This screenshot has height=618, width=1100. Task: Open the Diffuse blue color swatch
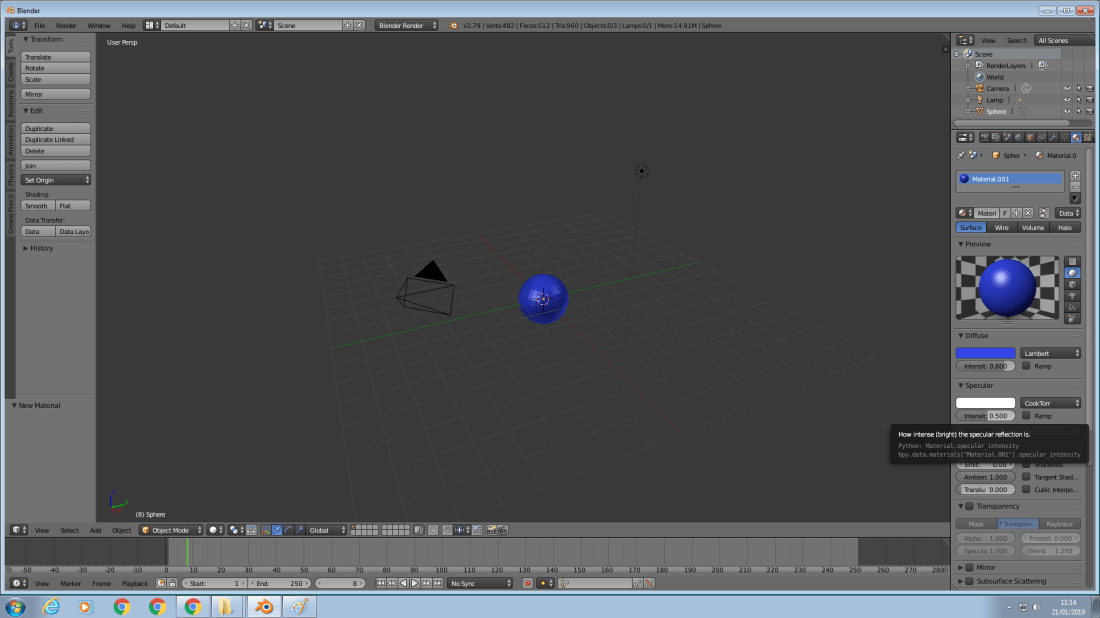pyautogui.click(x=985, y=352)
